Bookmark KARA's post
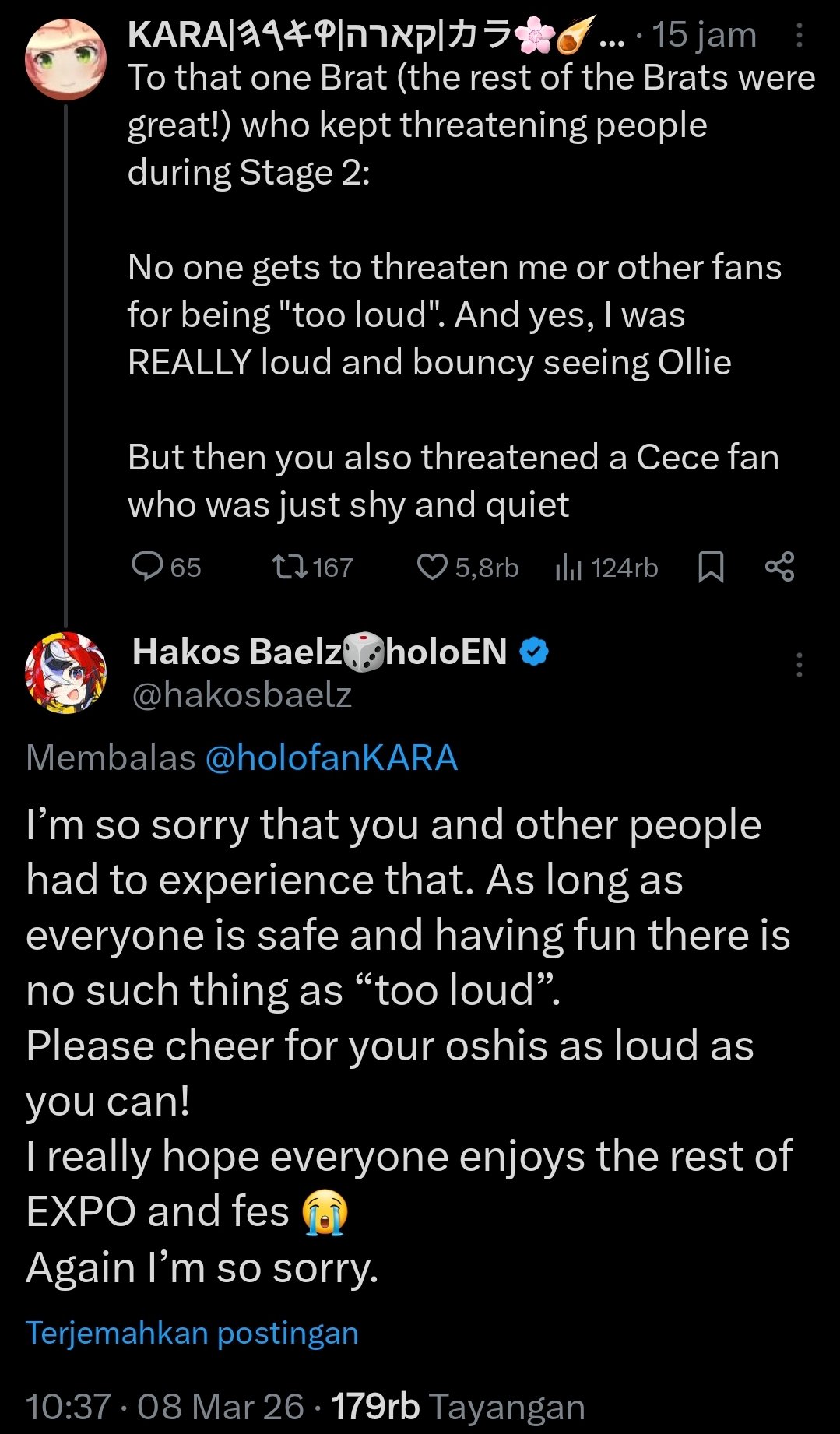 coord(710,567)
